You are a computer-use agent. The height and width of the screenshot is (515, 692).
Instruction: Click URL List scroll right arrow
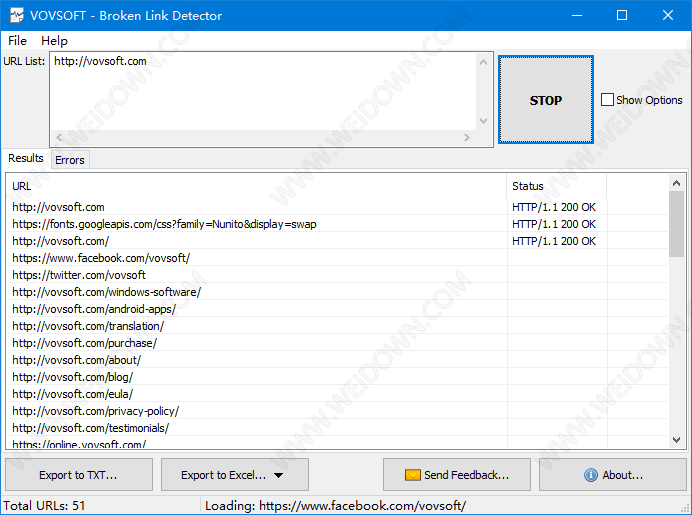tap(467, 137)
